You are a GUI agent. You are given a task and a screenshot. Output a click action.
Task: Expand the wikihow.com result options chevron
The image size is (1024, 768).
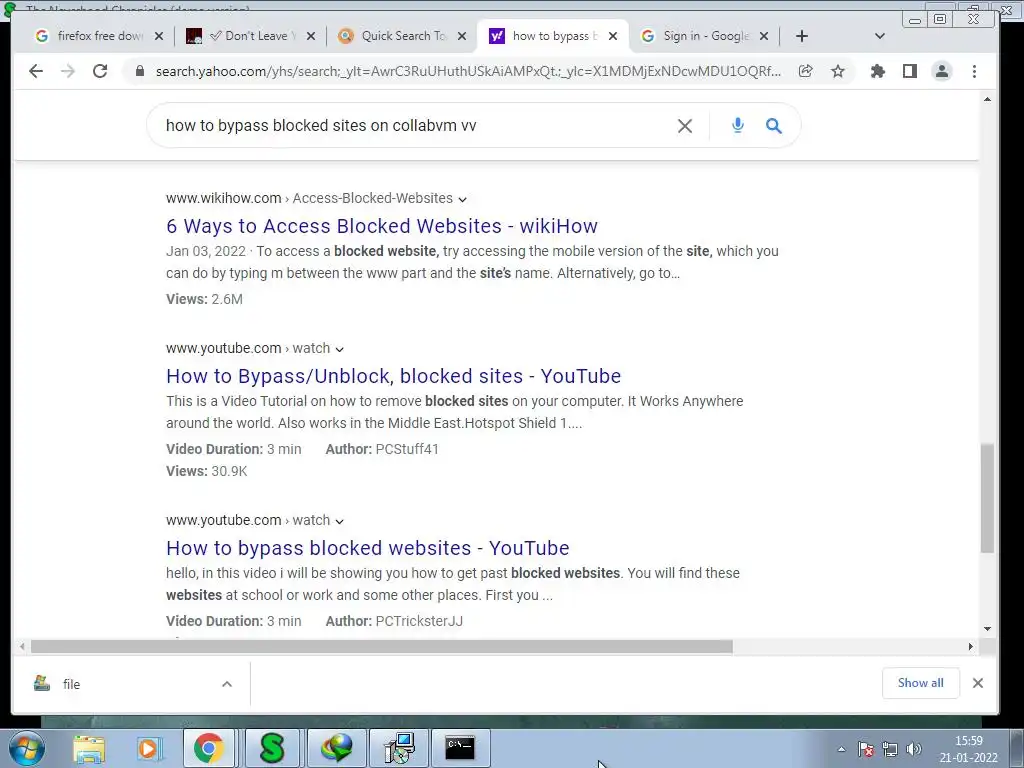click(462, 199)
